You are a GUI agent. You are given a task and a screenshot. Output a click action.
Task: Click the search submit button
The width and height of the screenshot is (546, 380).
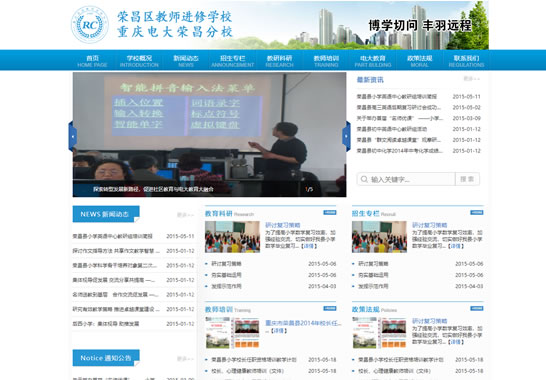pyautogui.click(x=467, y=179)
